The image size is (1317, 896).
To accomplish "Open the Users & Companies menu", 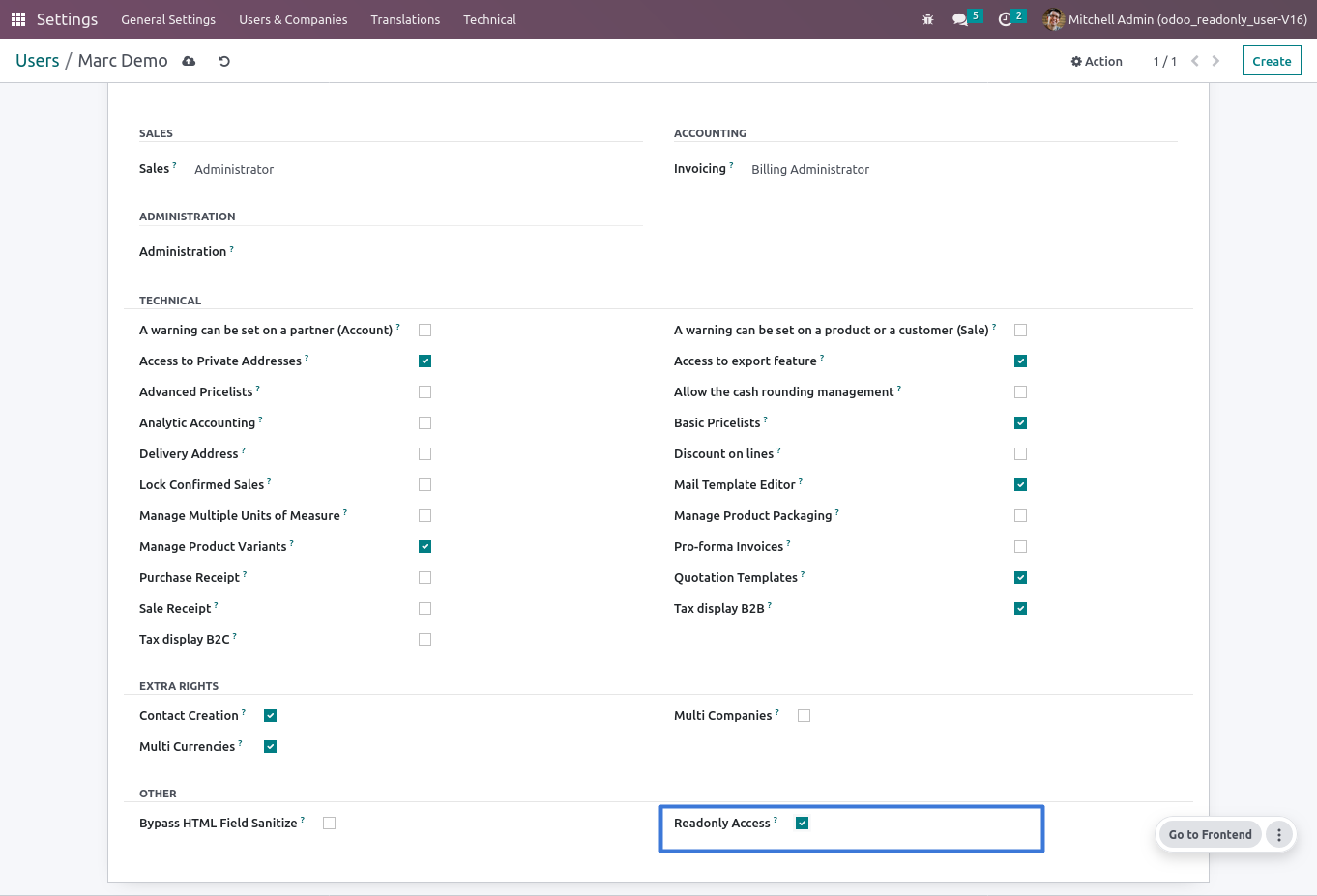I will pos(293,19).
